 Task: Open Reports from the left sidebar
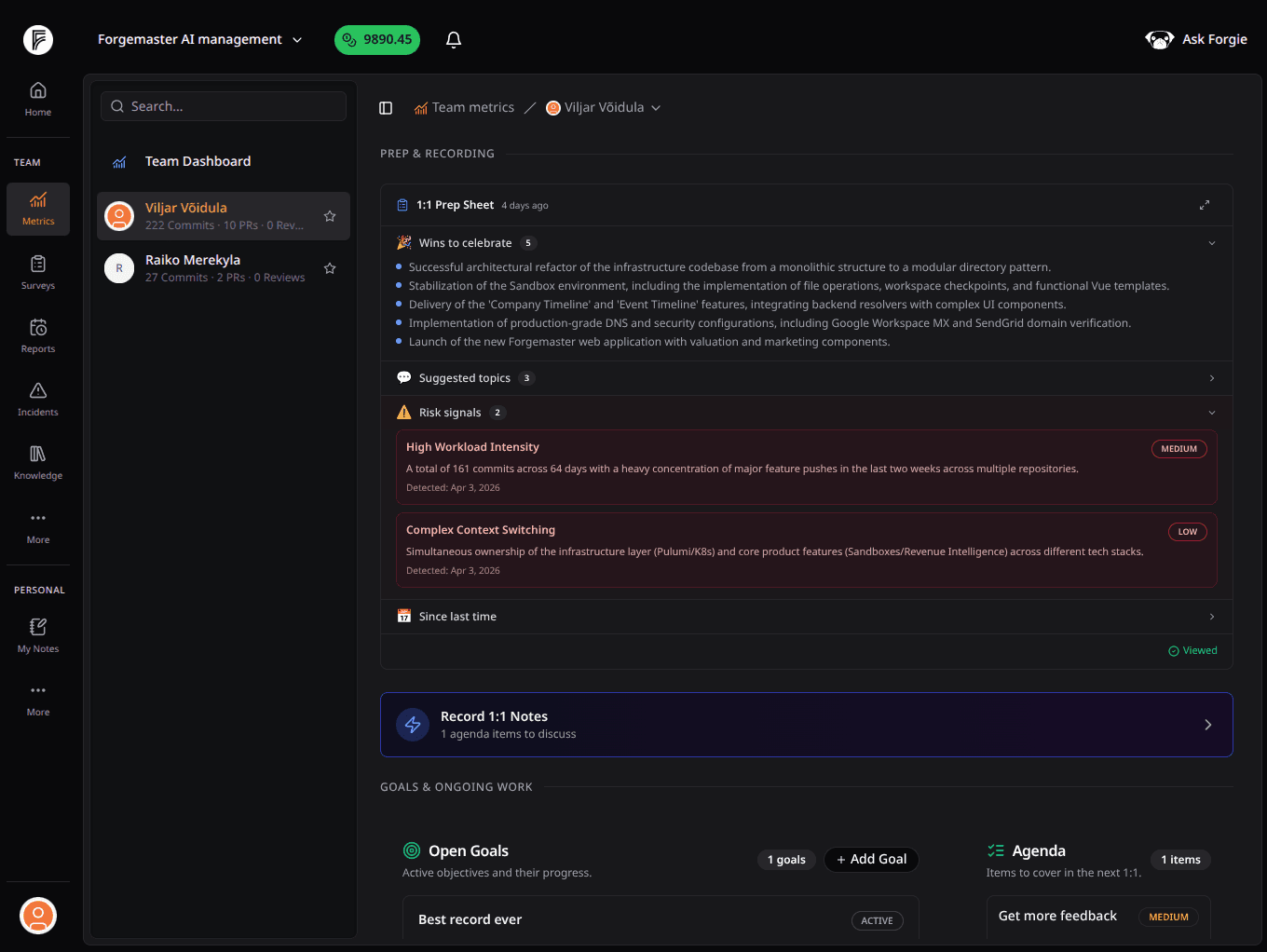(37, 334)
